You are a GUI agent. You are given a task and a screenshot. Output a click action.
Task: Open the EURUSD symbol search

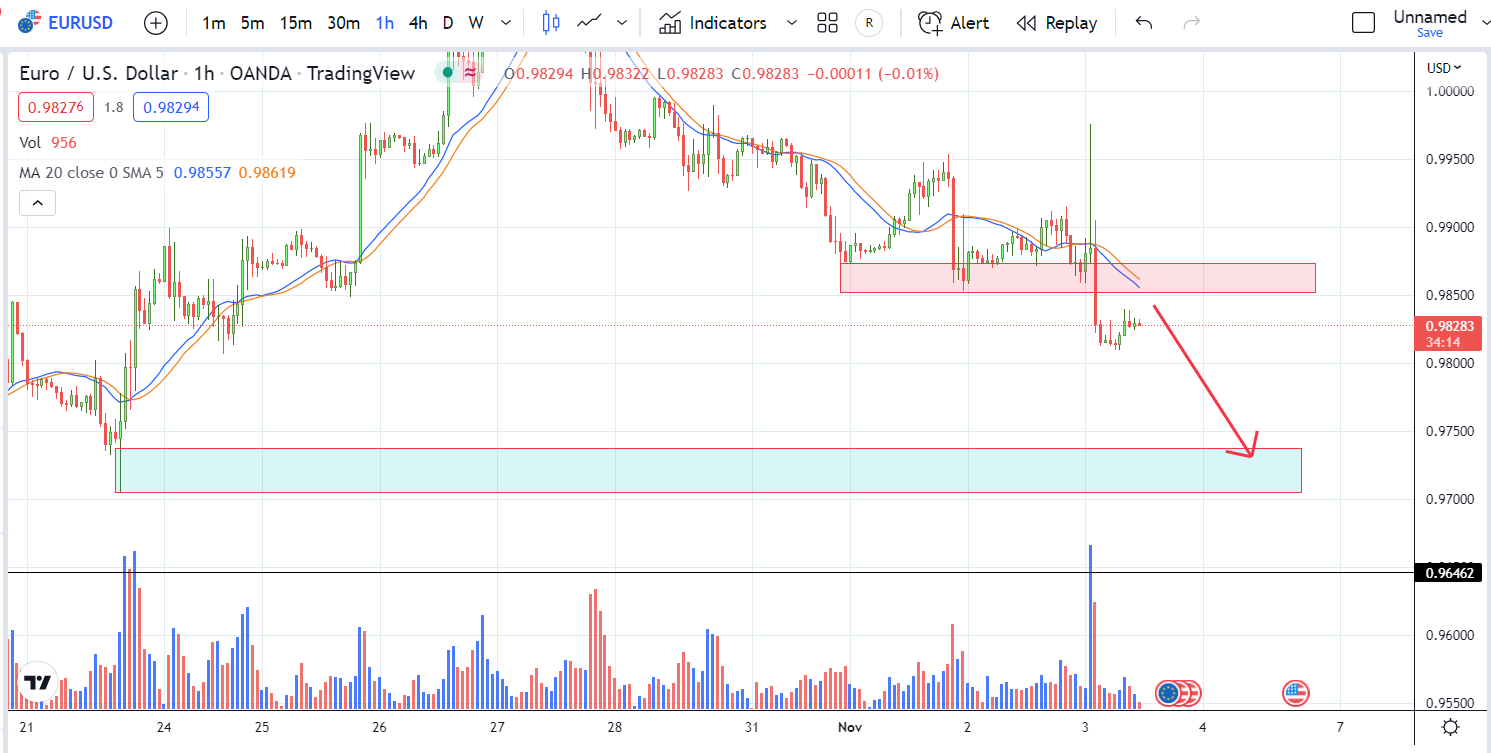click(x=66, y=22)
